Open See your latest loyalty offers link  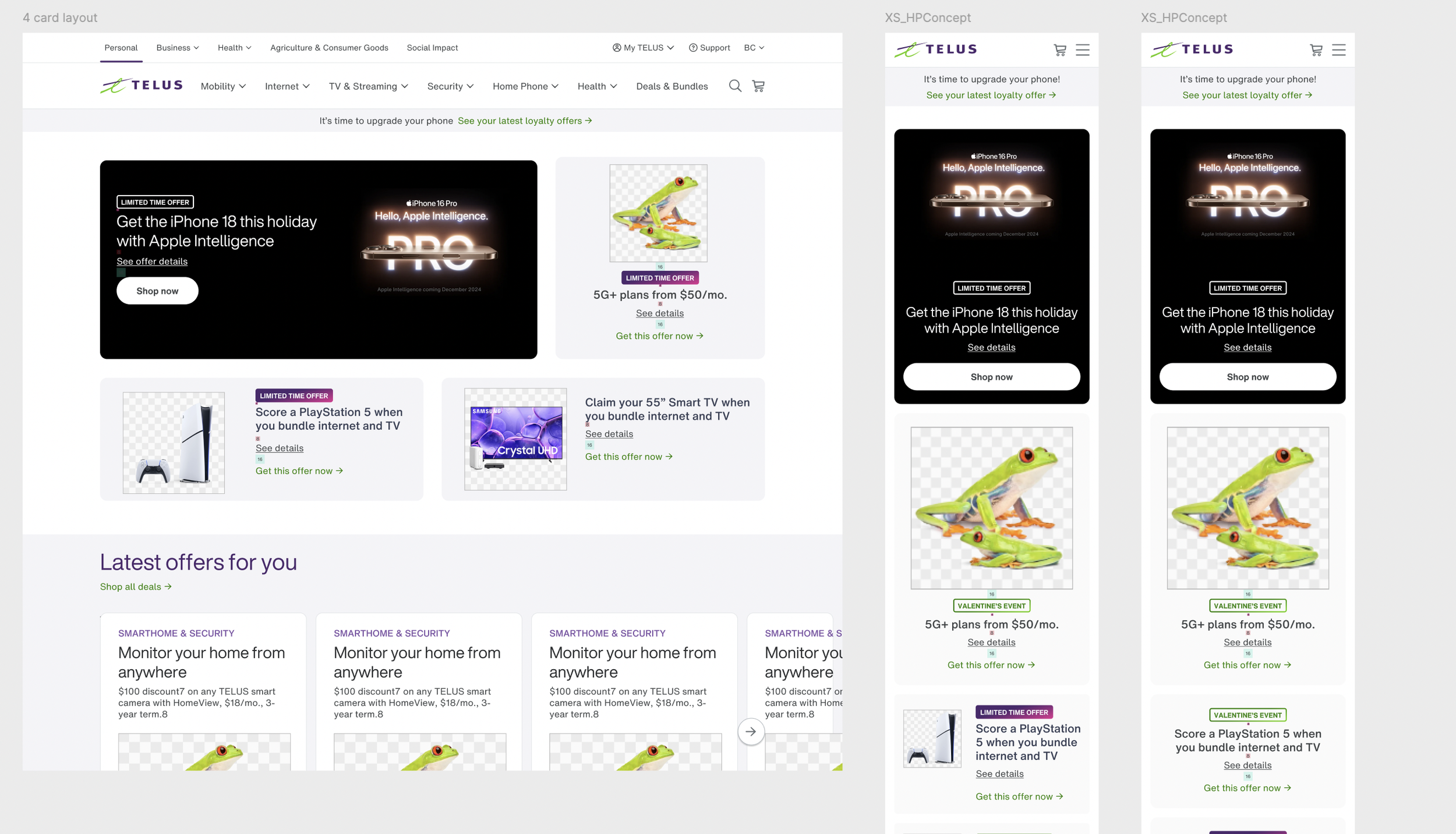click(x=524, y=121)
